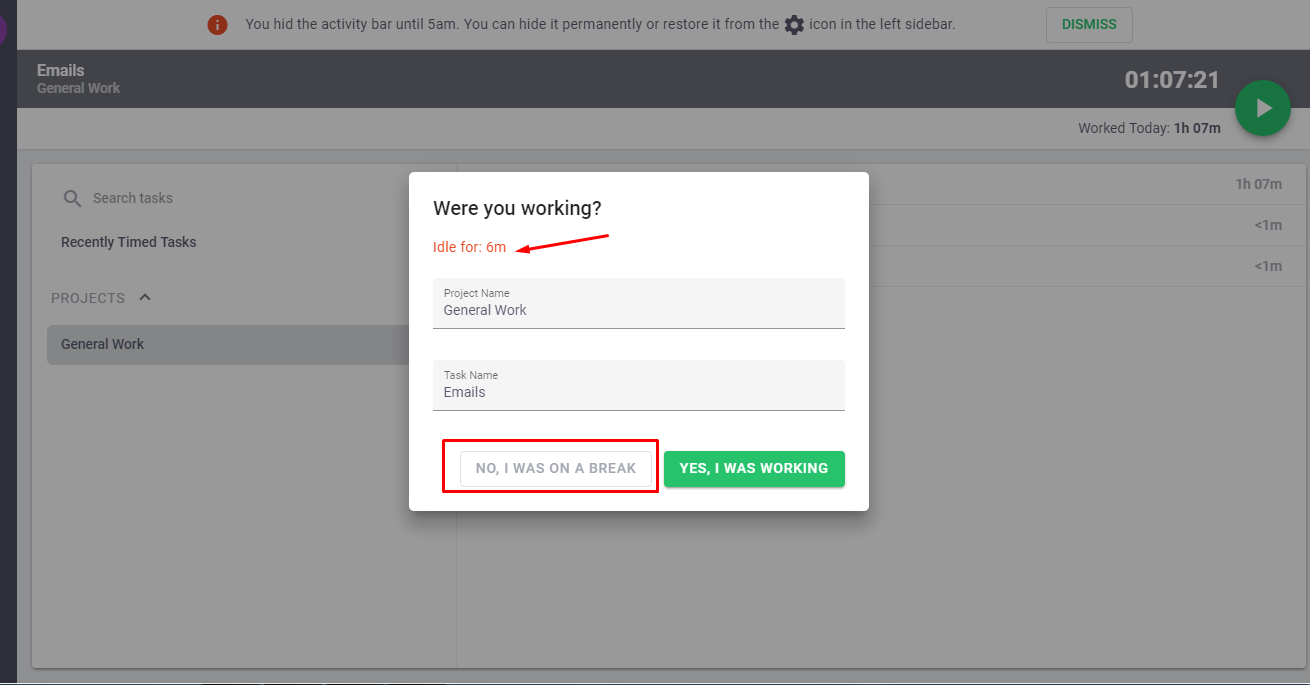Select the General Work project
Screen dimensions: 1310x685
[228, 344]
